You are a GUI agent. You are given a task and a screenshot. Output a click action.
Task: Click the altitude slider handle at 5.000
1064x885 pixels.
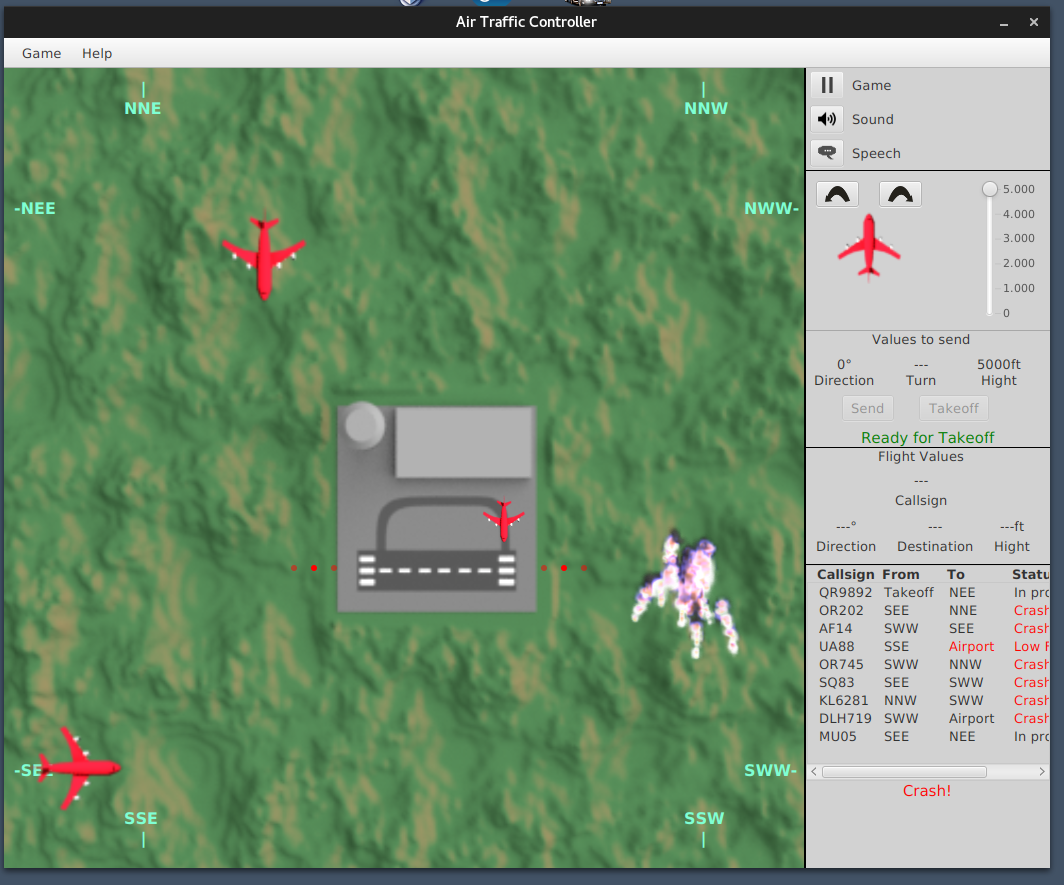[990, 189]
